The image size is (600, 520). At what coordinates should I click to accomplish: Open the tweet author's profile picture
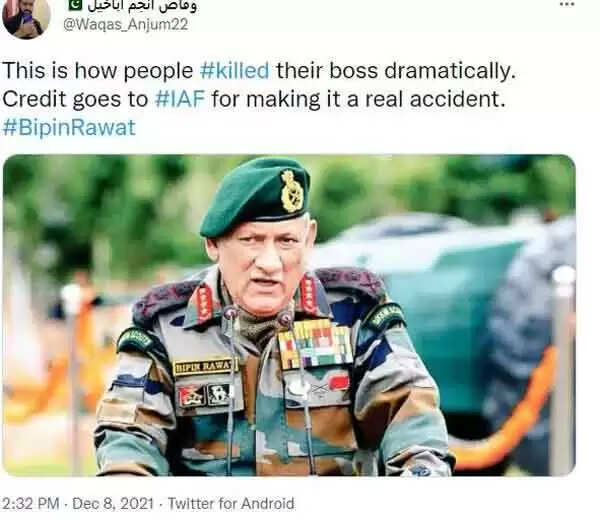click(26, 17)
